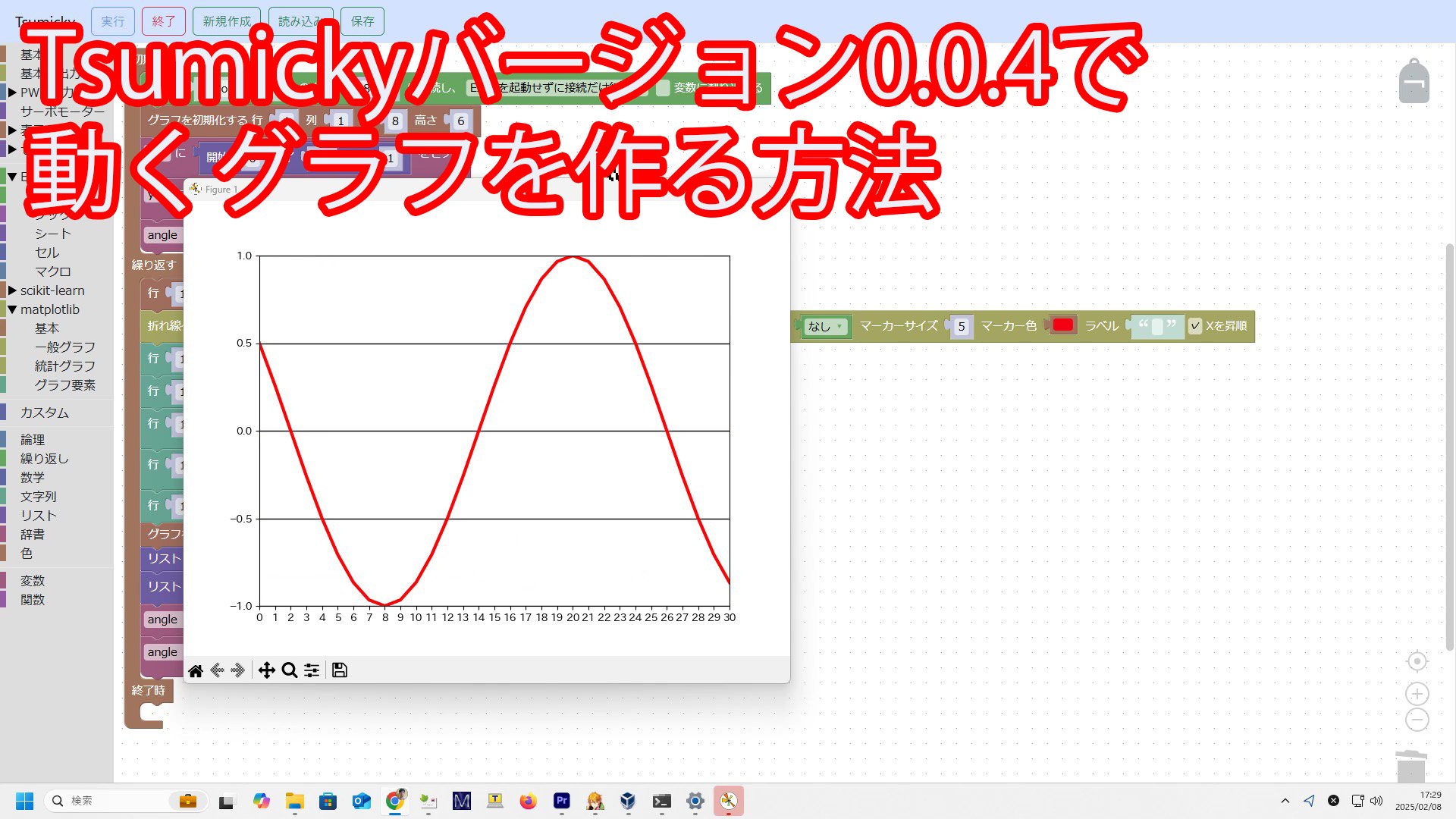Edit the マーカーサイズ value 5
Viewport: 1456px width, 819px height.
tap(961, 327)
